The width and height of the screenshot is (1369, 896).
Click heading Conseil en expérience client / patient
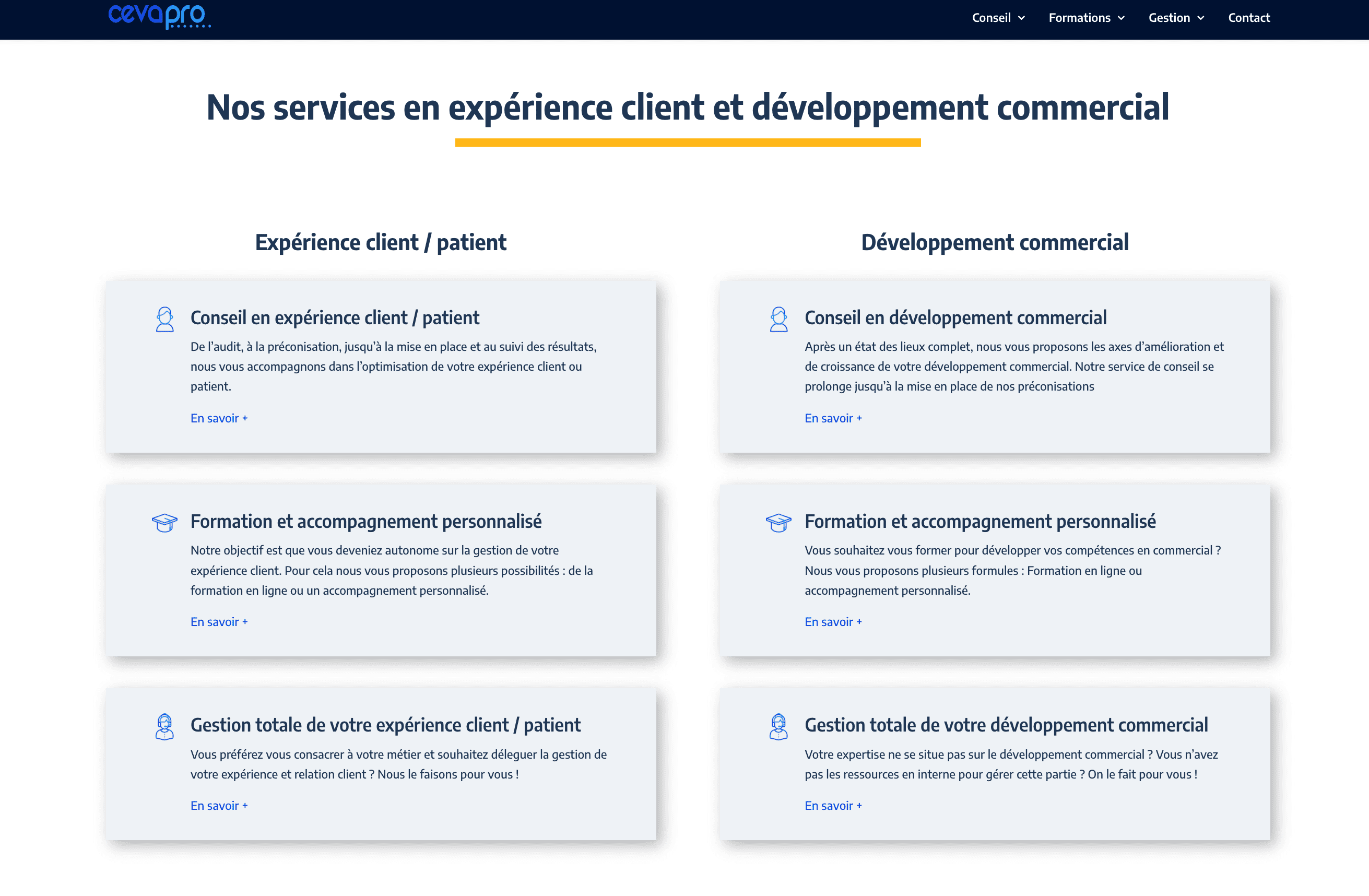(x=335, y=317)
